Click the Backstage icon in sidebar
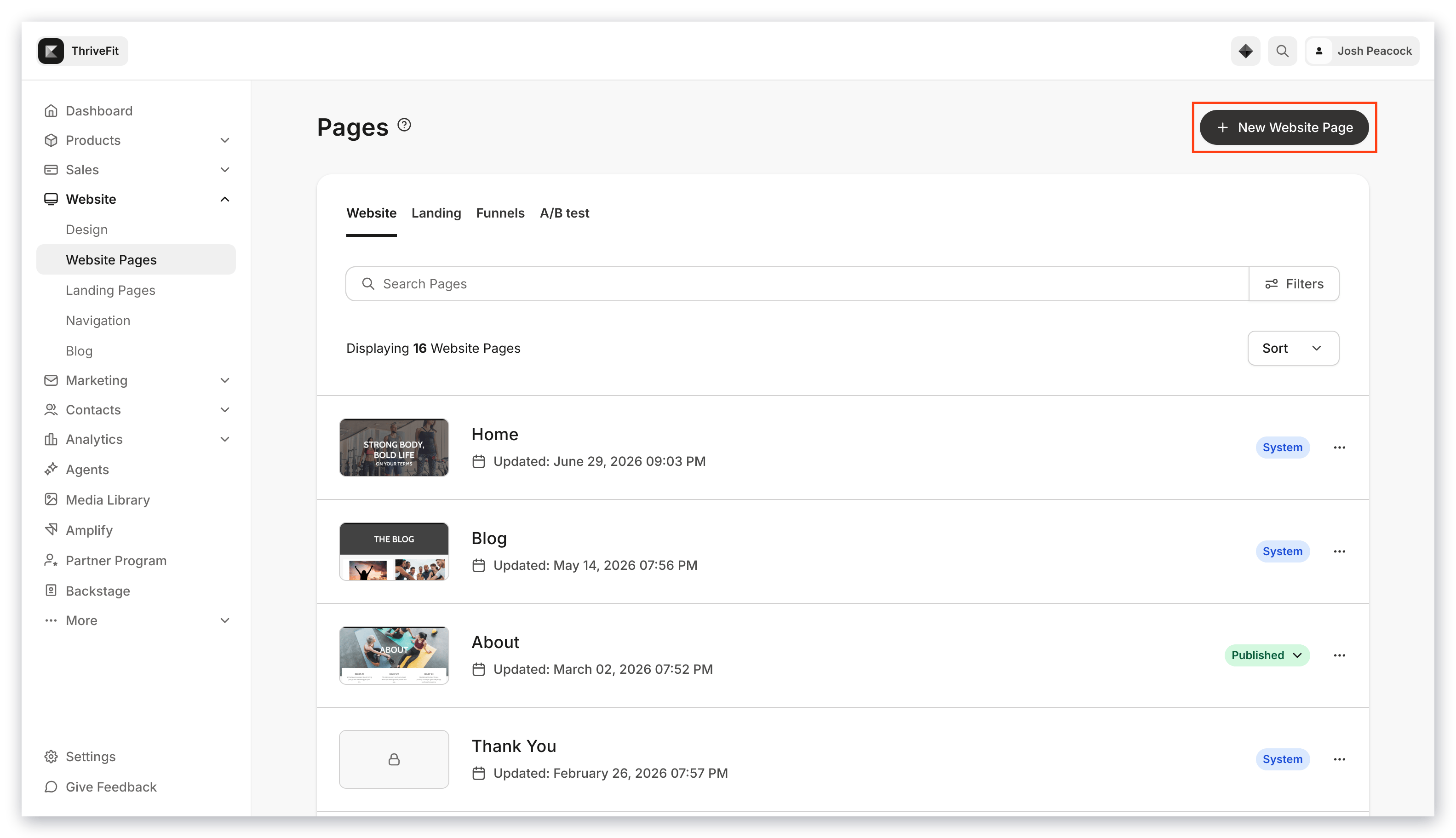This screenshot has height=838, width=1456. point(51,591)
